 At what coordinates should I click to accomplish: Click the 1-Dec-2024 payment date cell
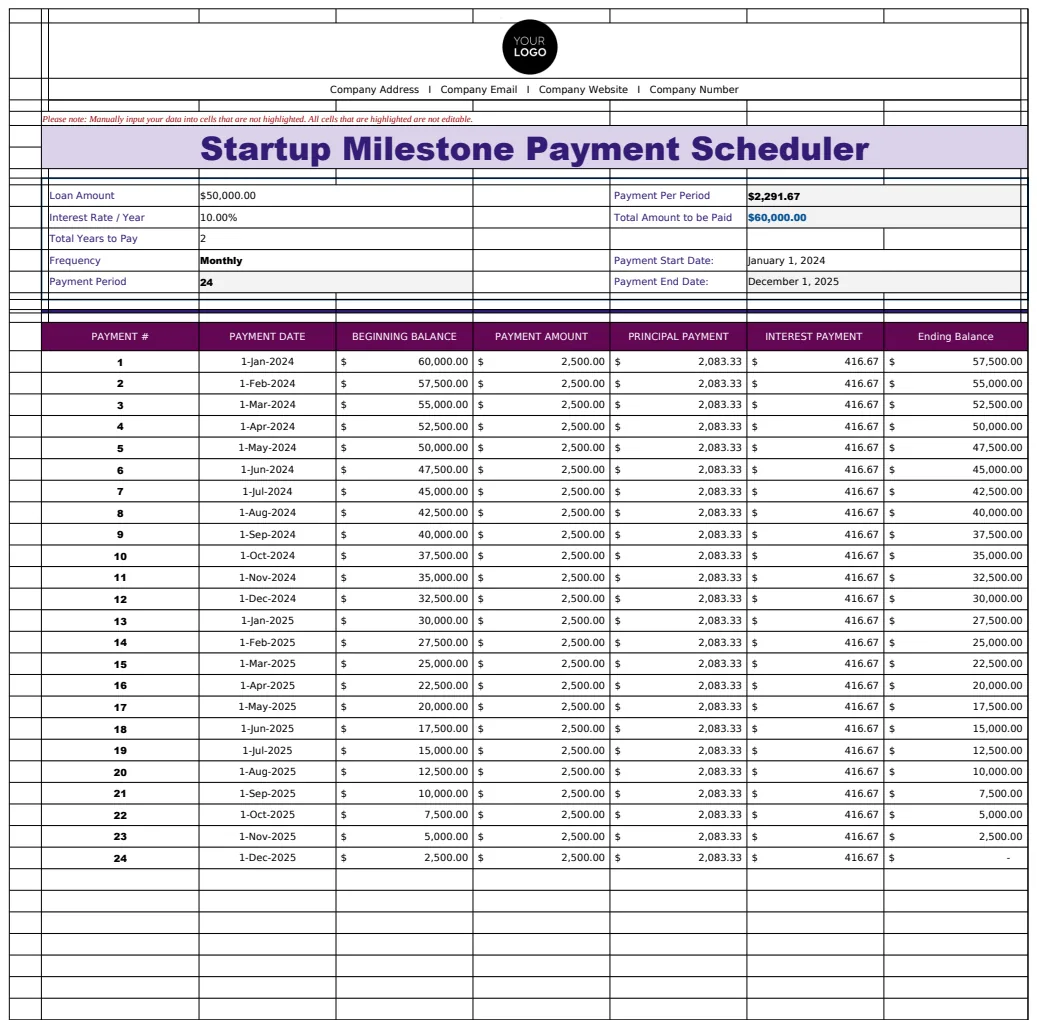pyautogui.click(x=267, y=599)
